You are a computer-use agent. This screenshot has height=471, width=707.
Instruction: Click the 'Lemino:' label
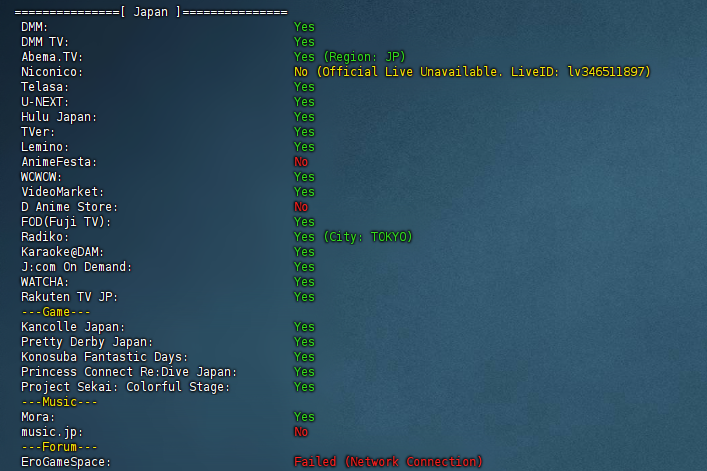tap(45, 147)
